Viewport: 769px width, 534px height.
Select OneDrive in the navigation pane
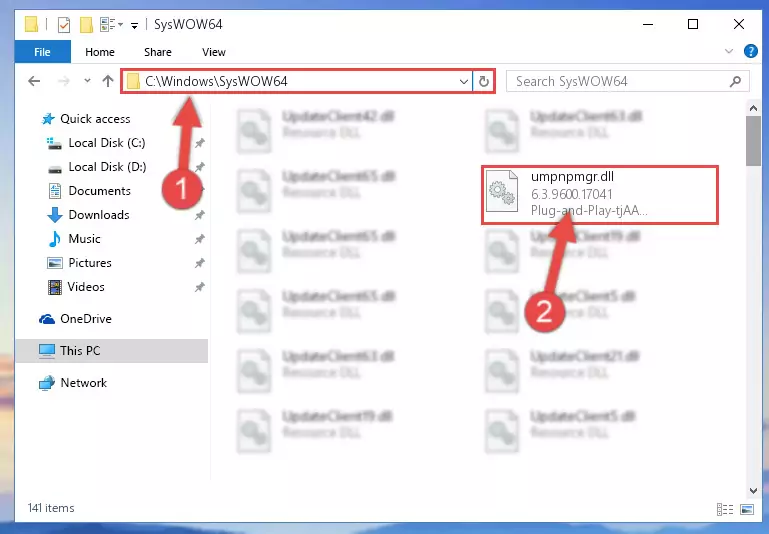point(86,319)
